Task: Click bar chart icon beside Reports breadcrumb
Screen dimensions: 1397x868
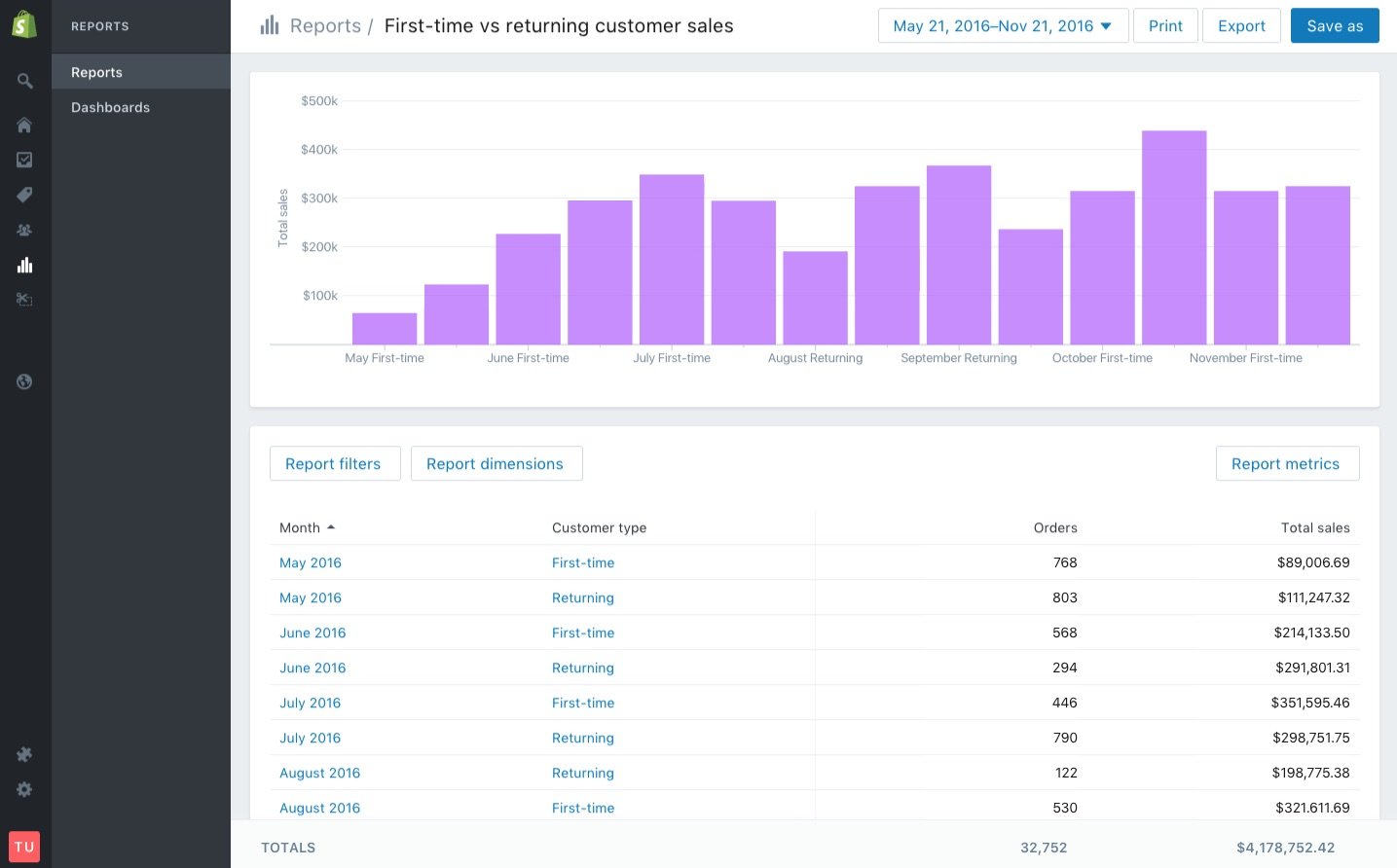Action: [x=270, y=25]
